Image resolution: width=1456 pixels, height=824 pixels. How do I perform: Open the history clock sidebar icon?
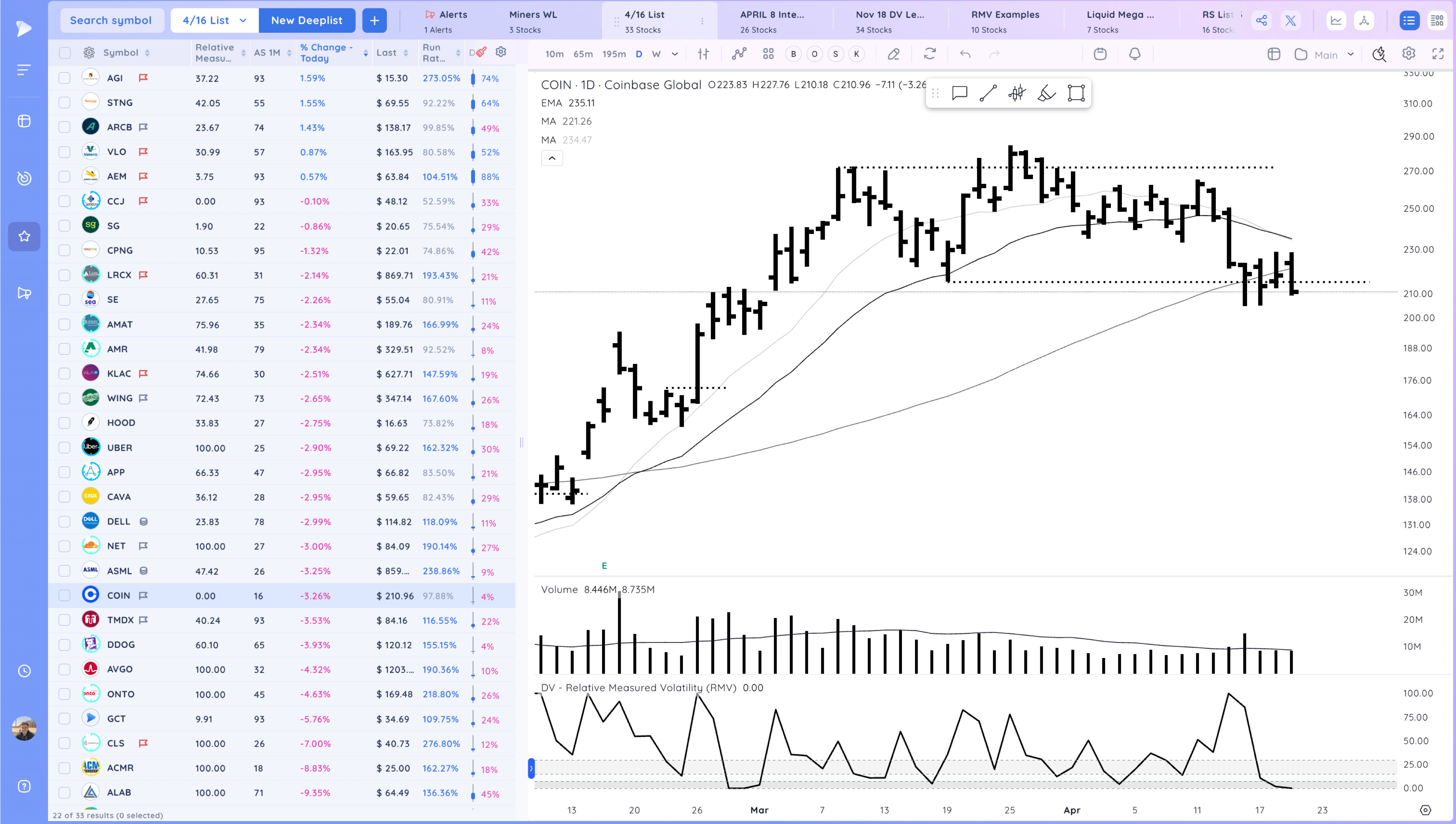click(x=24, y=671)
